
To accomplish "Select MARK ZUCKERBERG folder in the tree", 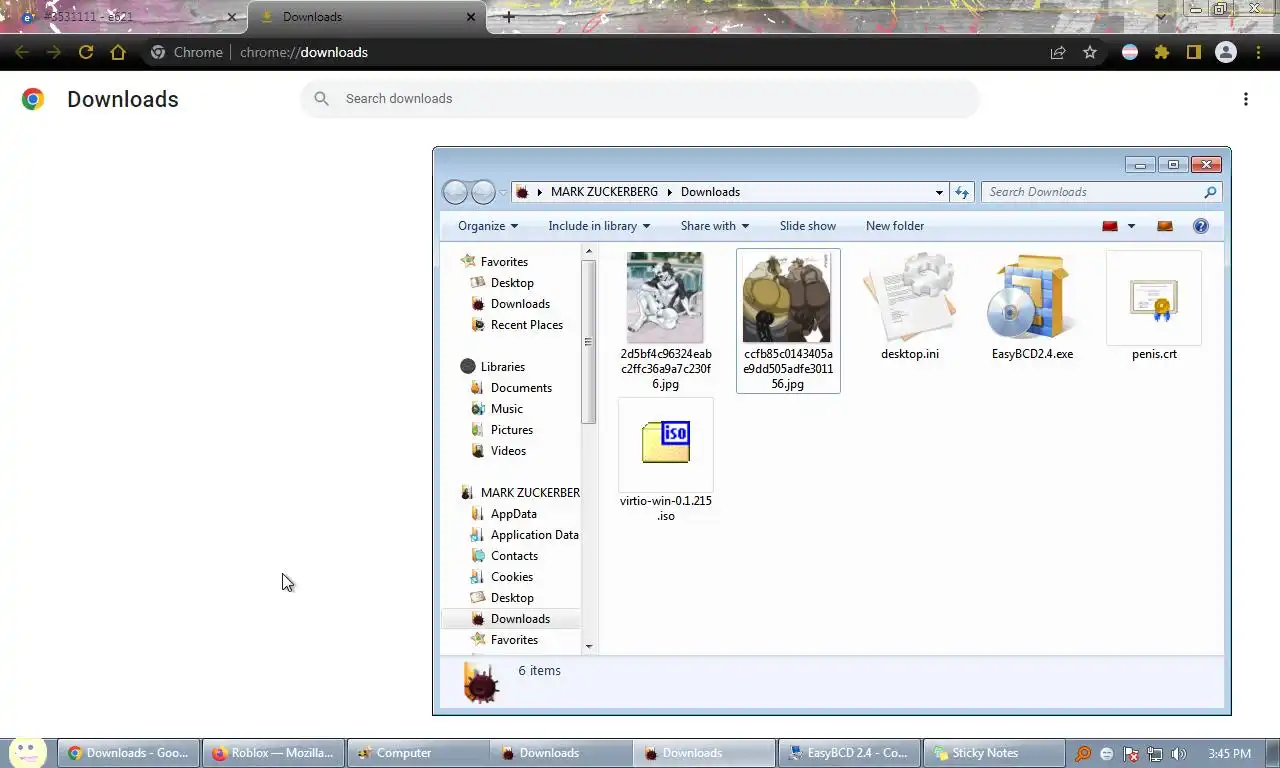I will point(530,493).
